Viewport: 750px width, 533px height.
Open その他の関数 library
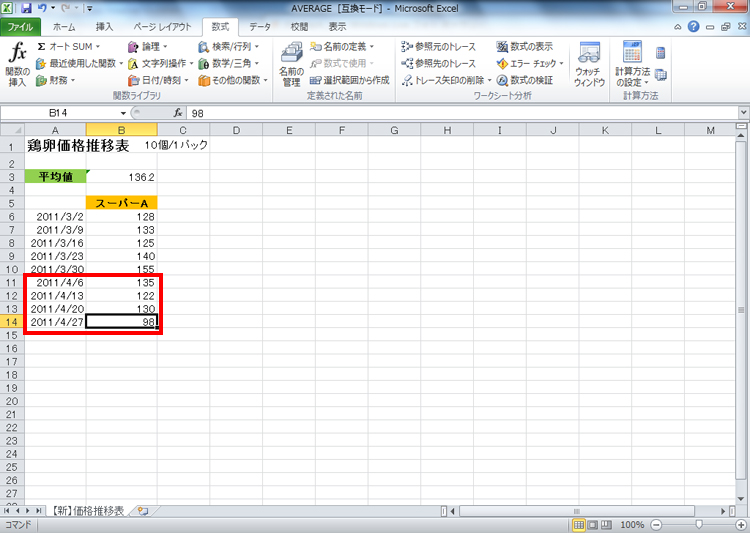click(x=233, y=80)
